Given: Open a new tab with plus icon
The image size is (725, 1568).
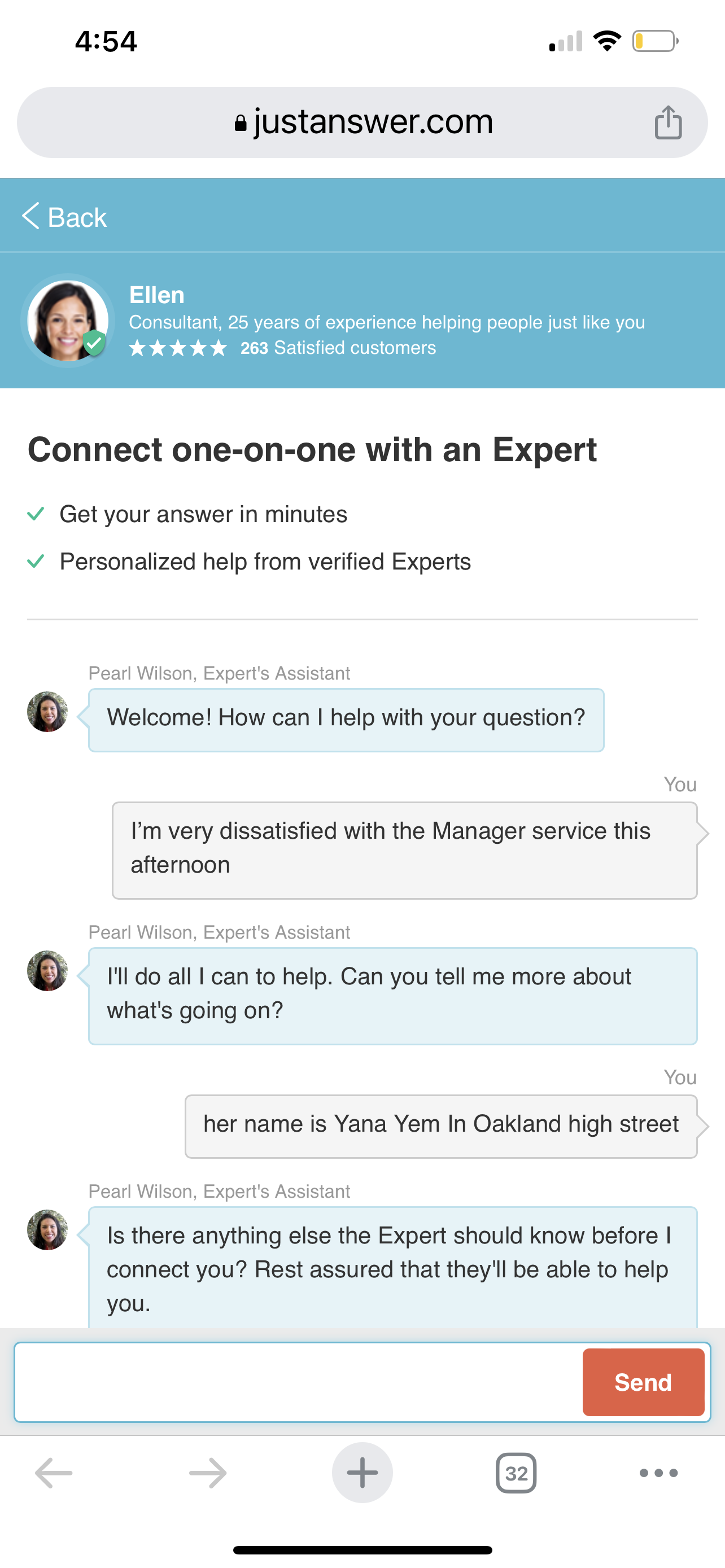Looking at the screenshot, I should (x=362, y=1473).
